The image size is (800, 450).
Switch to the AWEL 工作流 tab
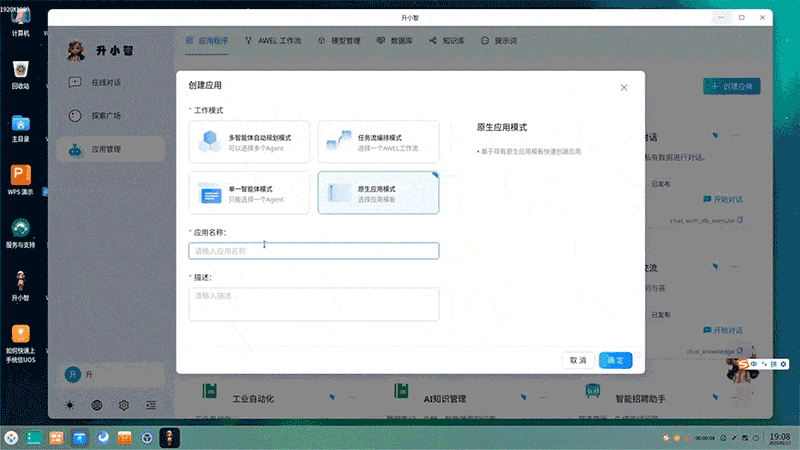click(272, 41)
